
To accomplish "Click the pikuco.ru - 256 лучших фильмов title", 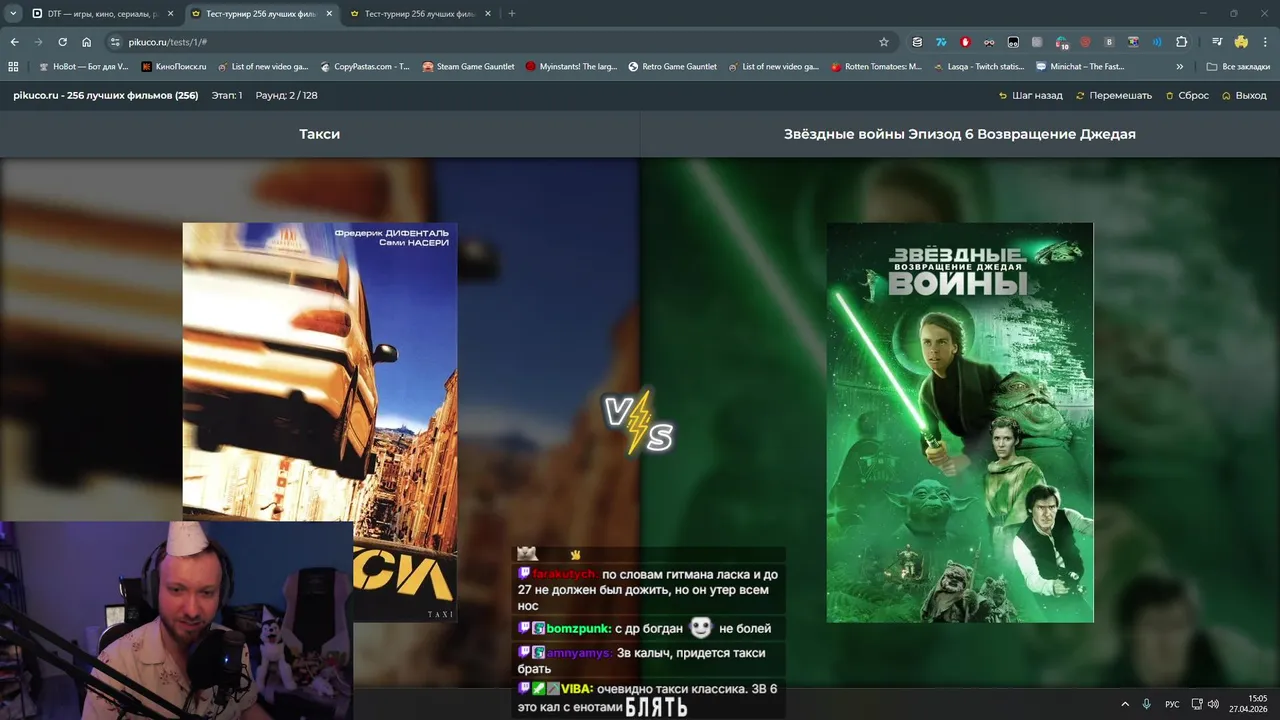I will click(x=106, y=96).
